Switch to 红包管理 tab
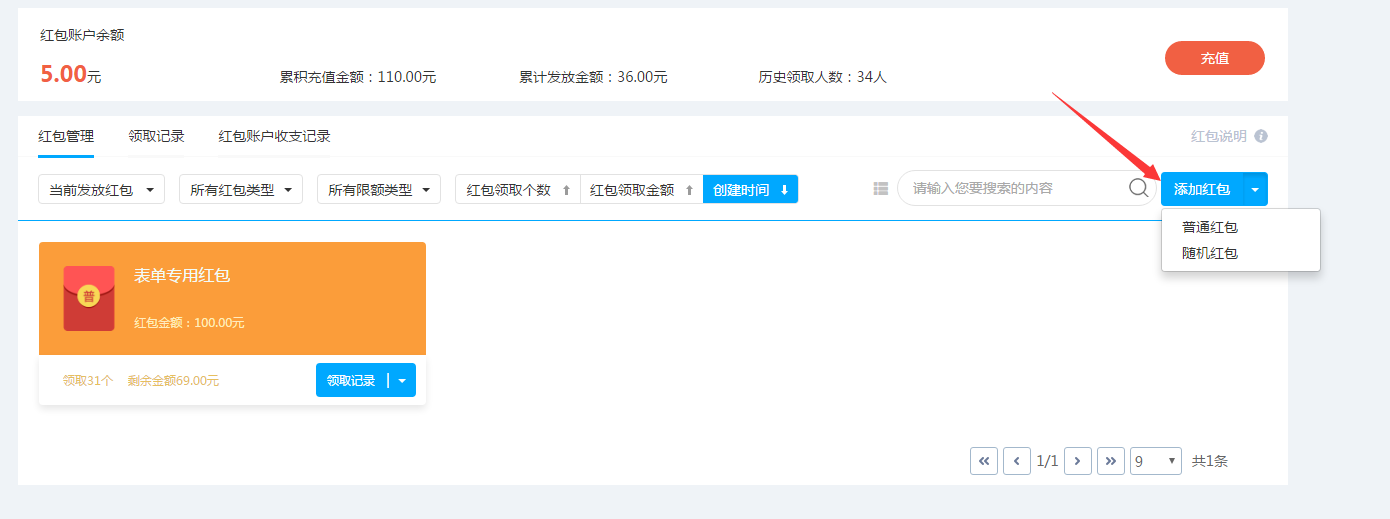 click(66, 136)
